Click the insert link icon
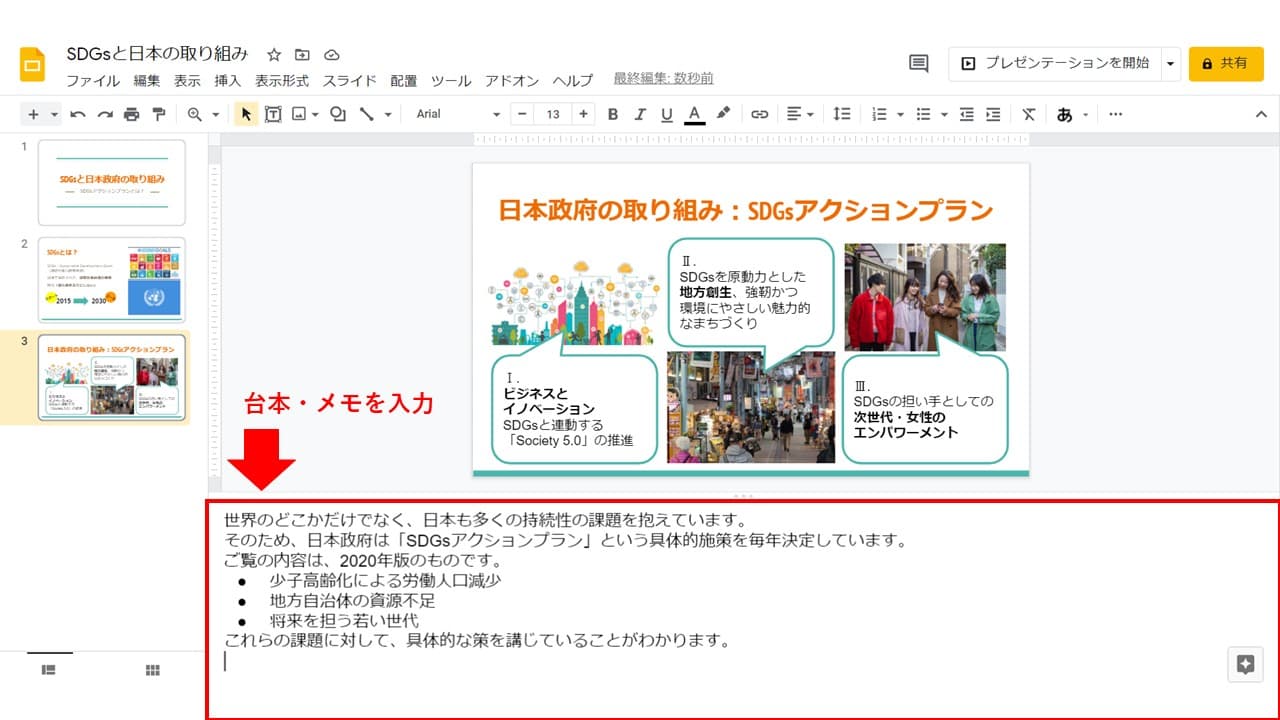The image size is (1280, 720). click(759, 114)
